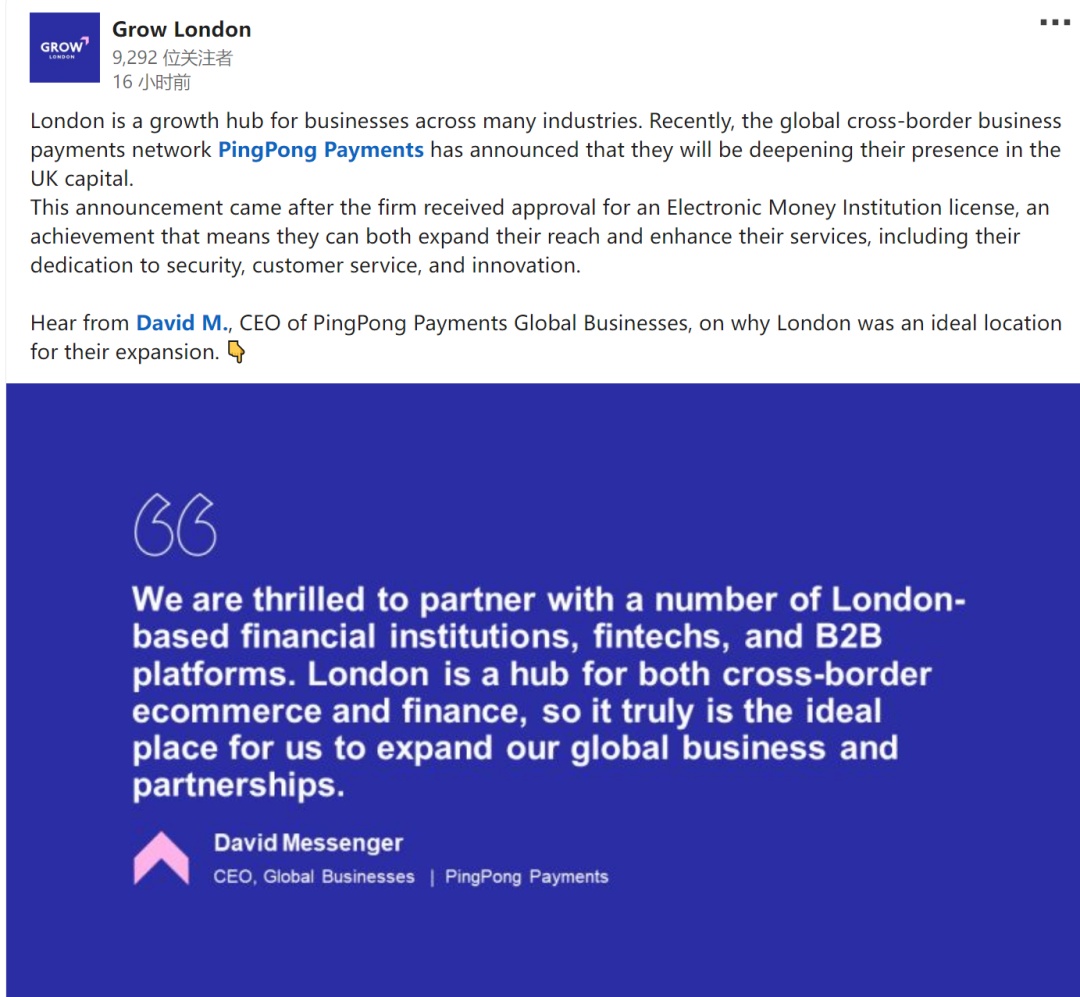This screenshot has width=1080, height=997.
Task: Click the PingPong Payments caption in image
Action: coord(527,876)
